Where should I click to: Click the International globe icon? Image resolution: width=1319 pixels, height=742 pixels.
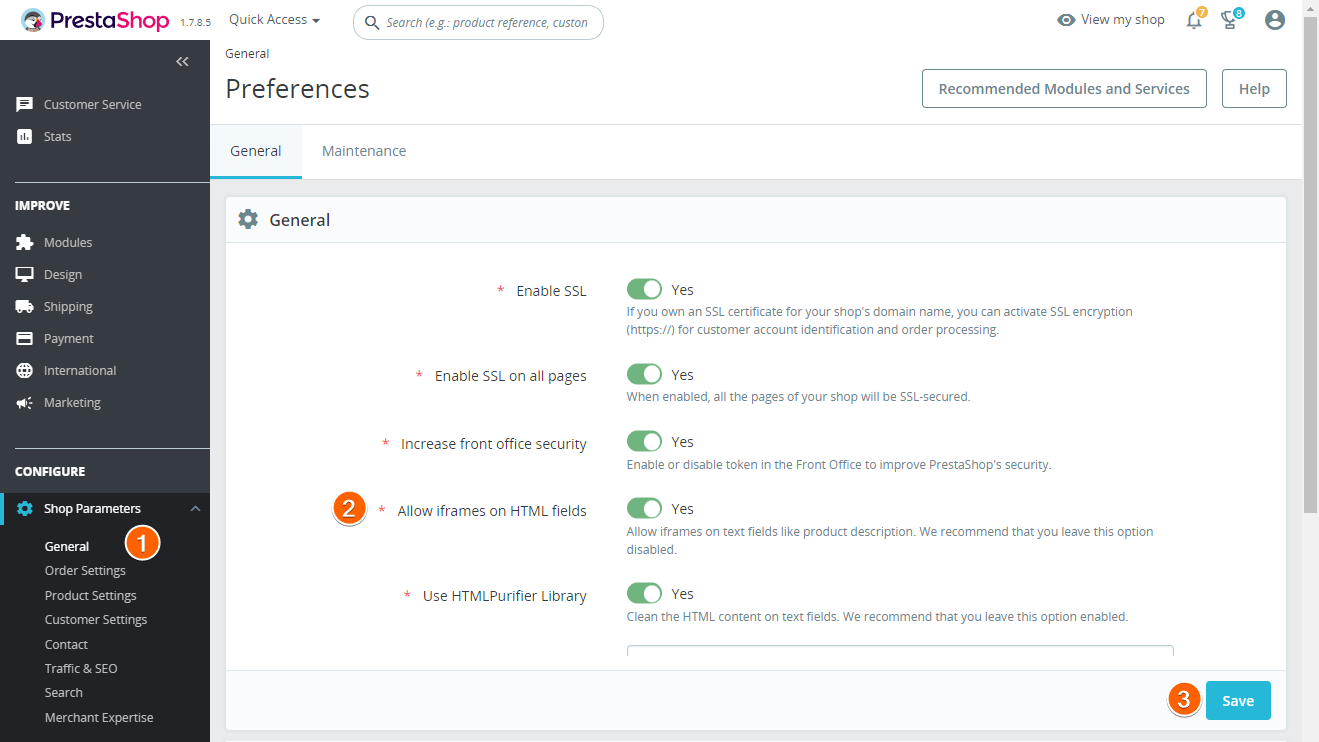click(x=25, y=371)
